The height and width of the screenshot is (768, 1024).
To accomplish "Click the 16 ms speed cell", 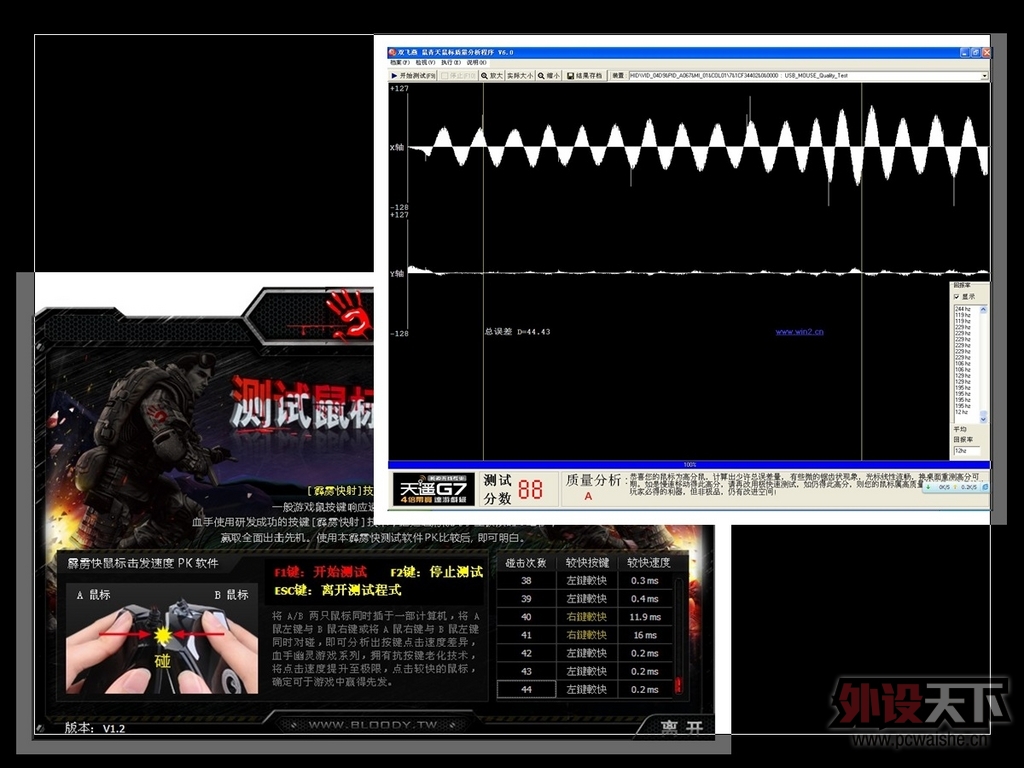I will [x=645, y=635].
